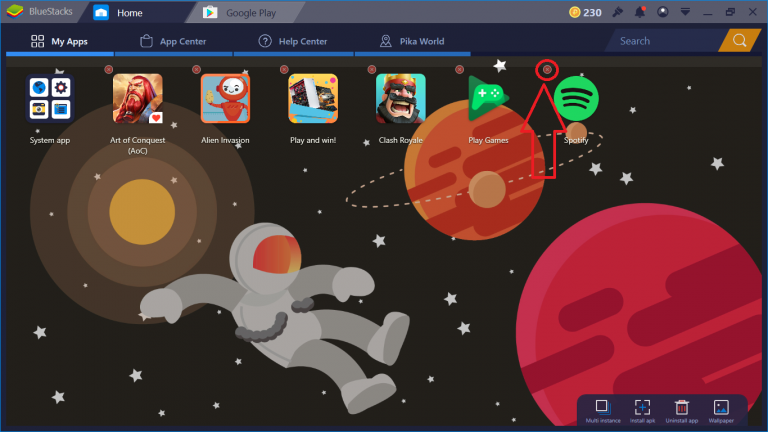
Task: Click the Clash Royale label text
Action: (401, 140)
